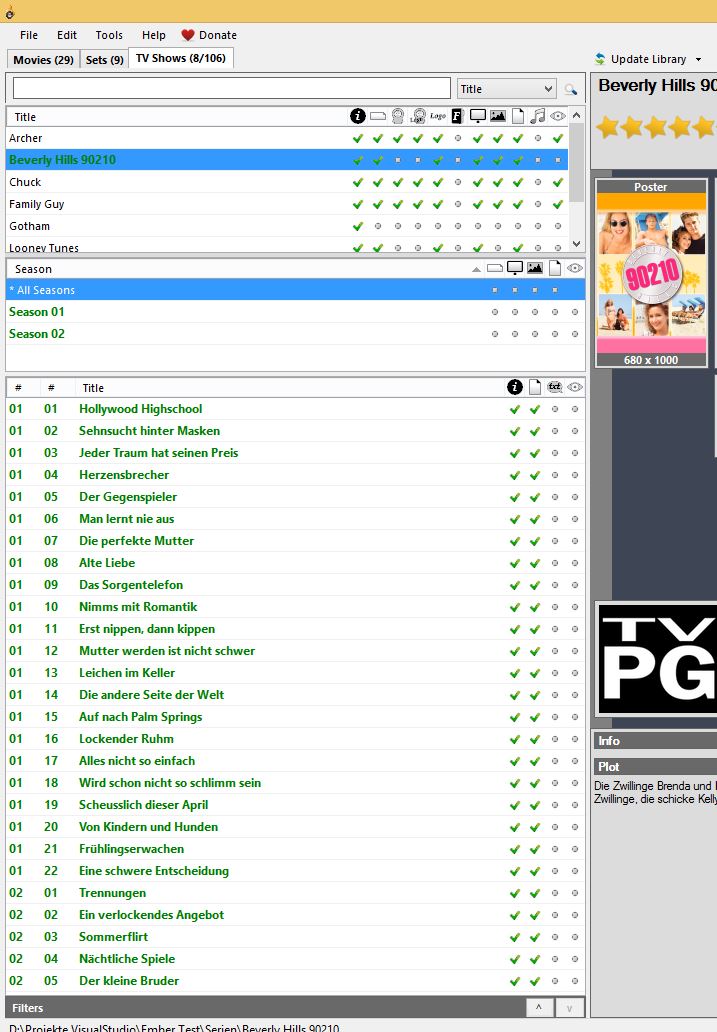Switch to the Sets (9) tab

coord(105,59)
